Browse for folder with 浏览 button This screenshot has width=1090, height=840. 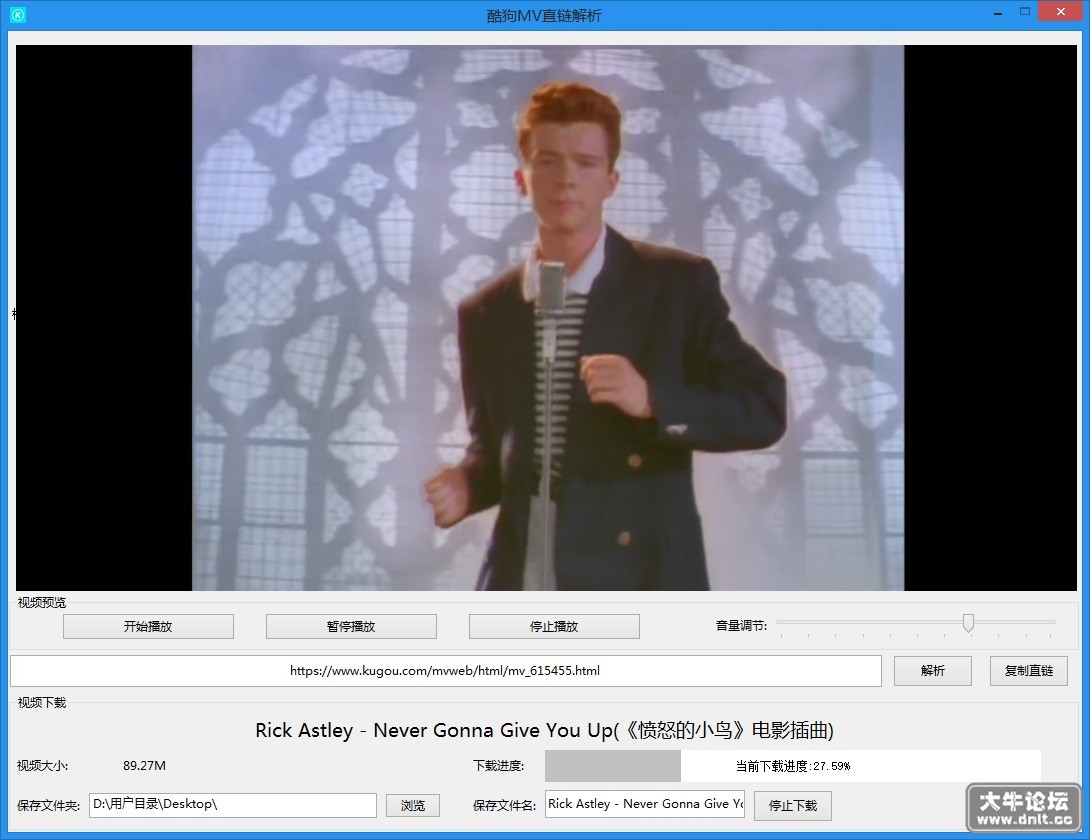pyautogui.click(x=413, y=806)
